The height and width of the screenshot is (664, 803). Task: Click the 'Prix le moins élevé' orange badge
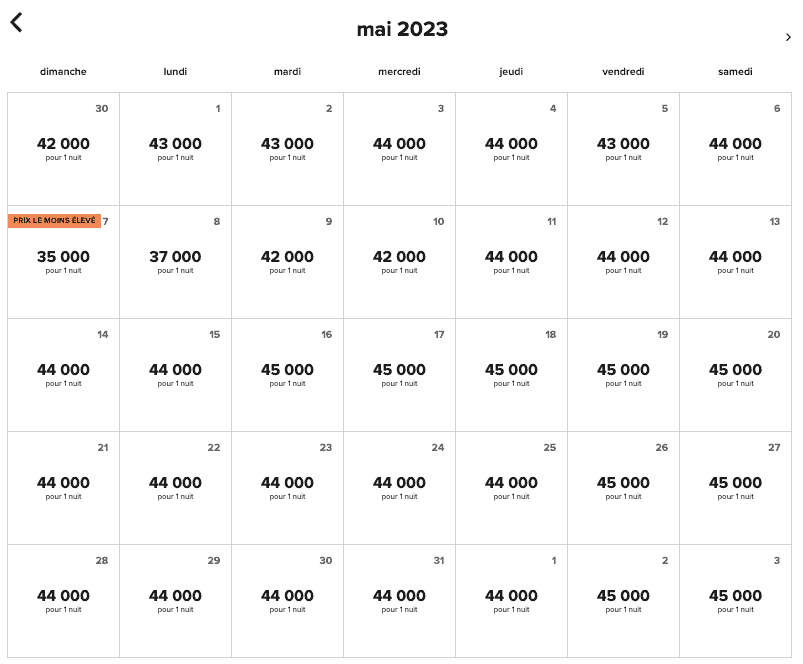(55, 220)
